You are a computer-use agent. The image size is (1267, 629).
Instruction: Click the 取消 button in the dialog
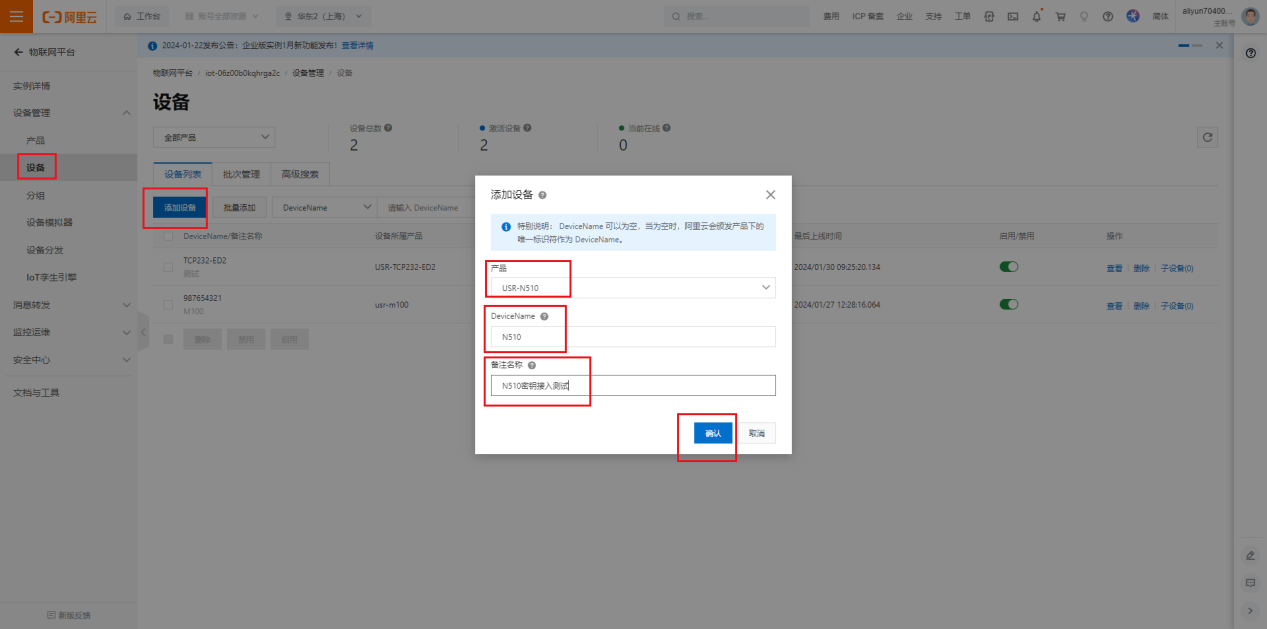point(757,433)
